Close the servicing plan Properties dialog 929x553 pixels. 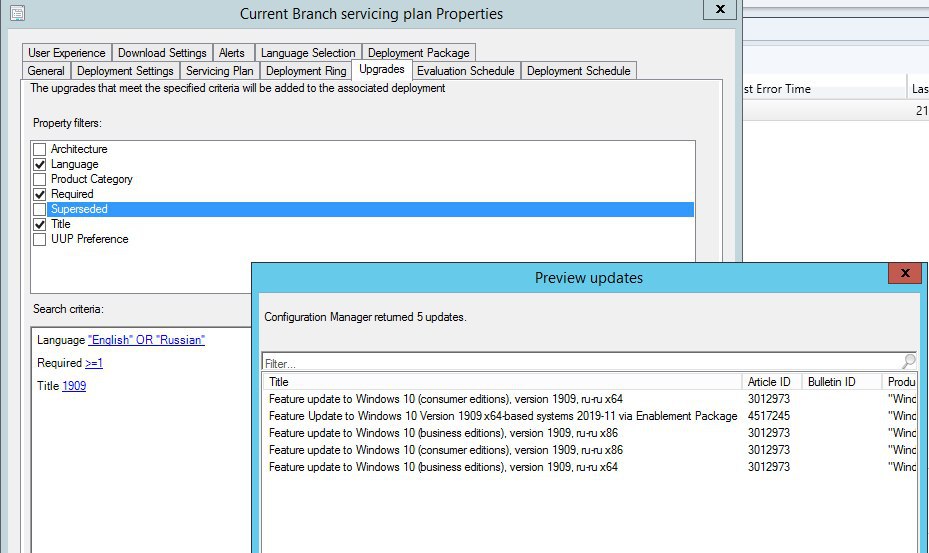720,9
